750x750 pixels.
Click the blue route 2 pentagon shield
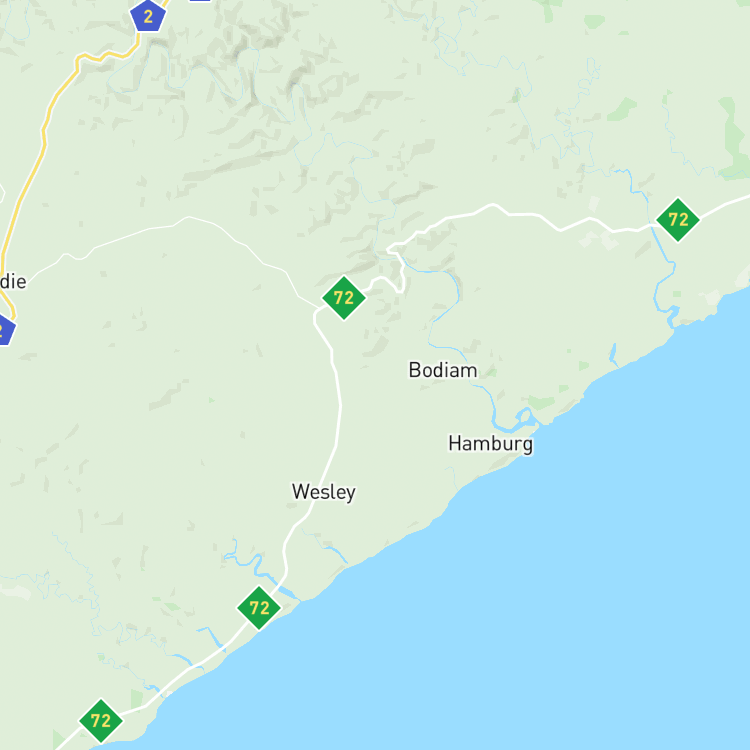click(148, 15)
